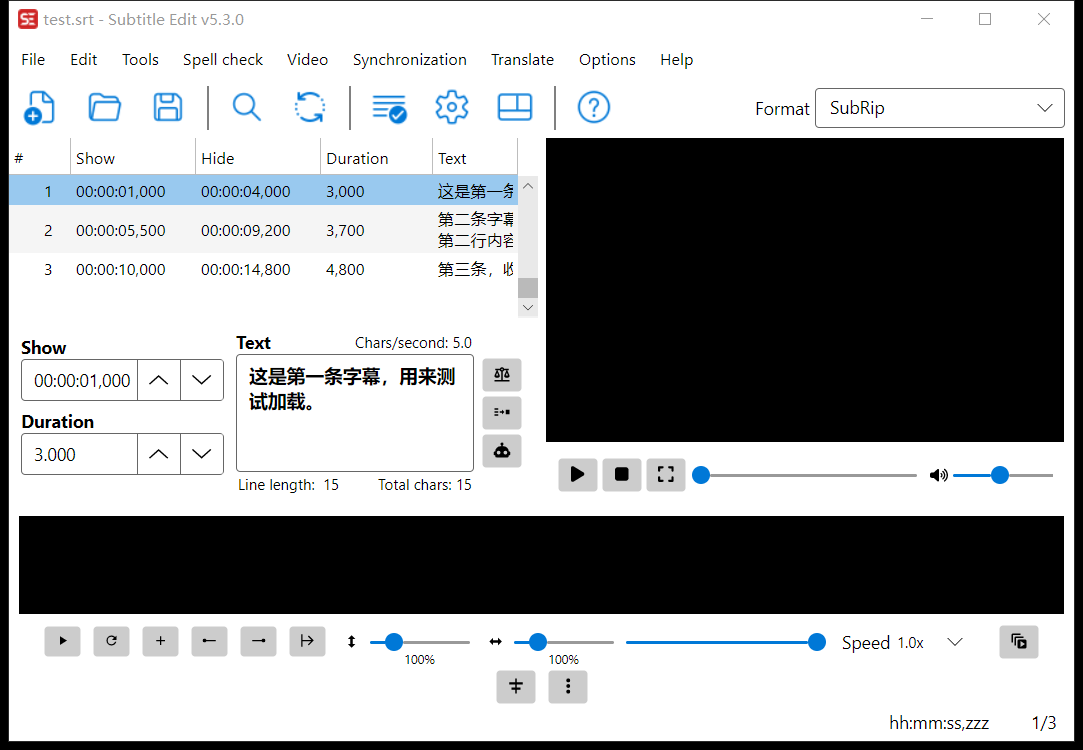
Task: Click the unbreak lines button beside text box
Action: pos(502,412)
